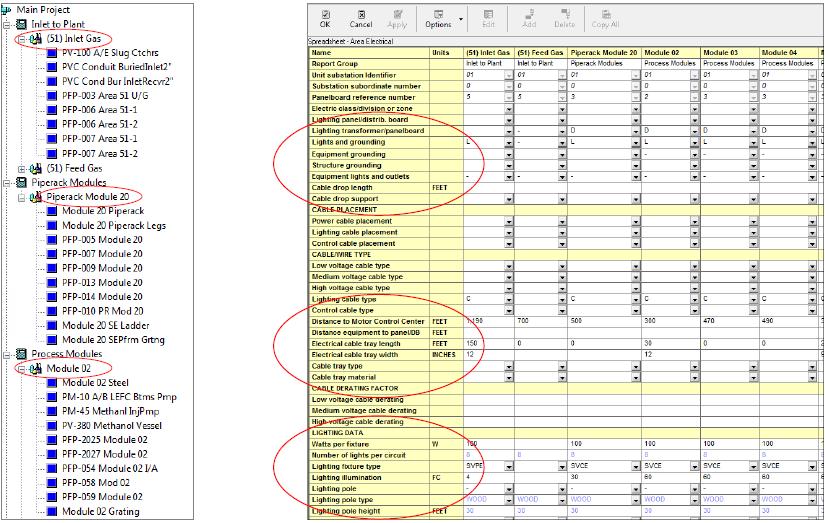Edit Lighting illumination value for Module 02
This screenshot has height=523, width=825.
click(x=671, y=477)
